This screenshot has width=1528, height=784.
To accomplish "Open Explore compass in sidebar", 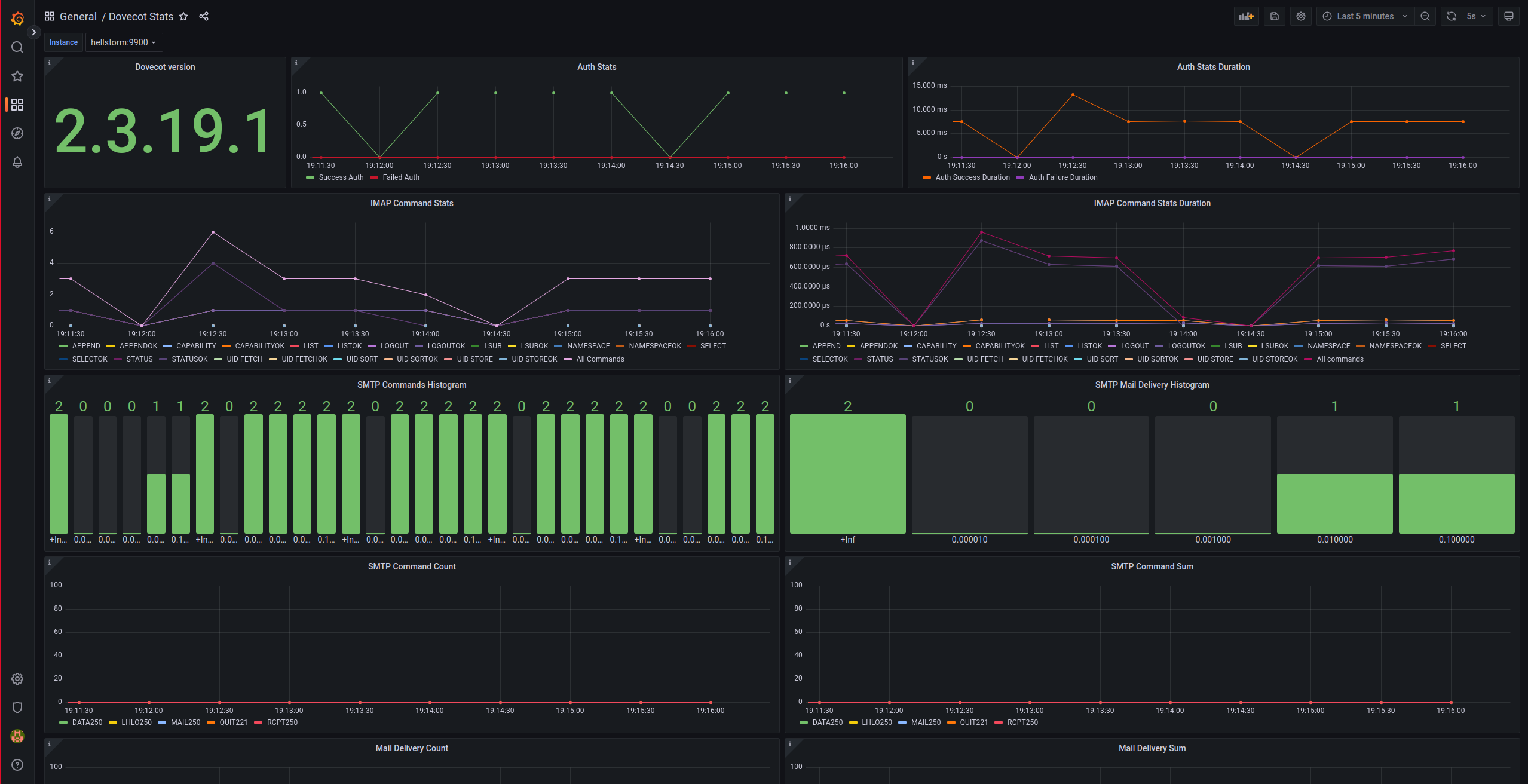I will point(17,133).
